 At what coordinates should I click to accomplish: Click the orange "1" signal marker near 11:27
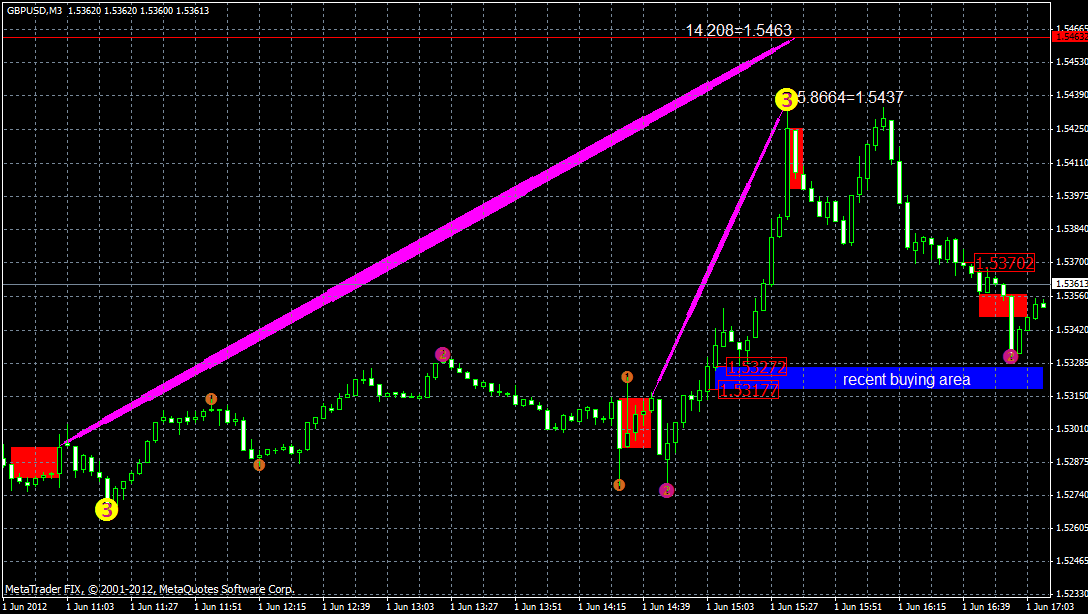[211, 398]
